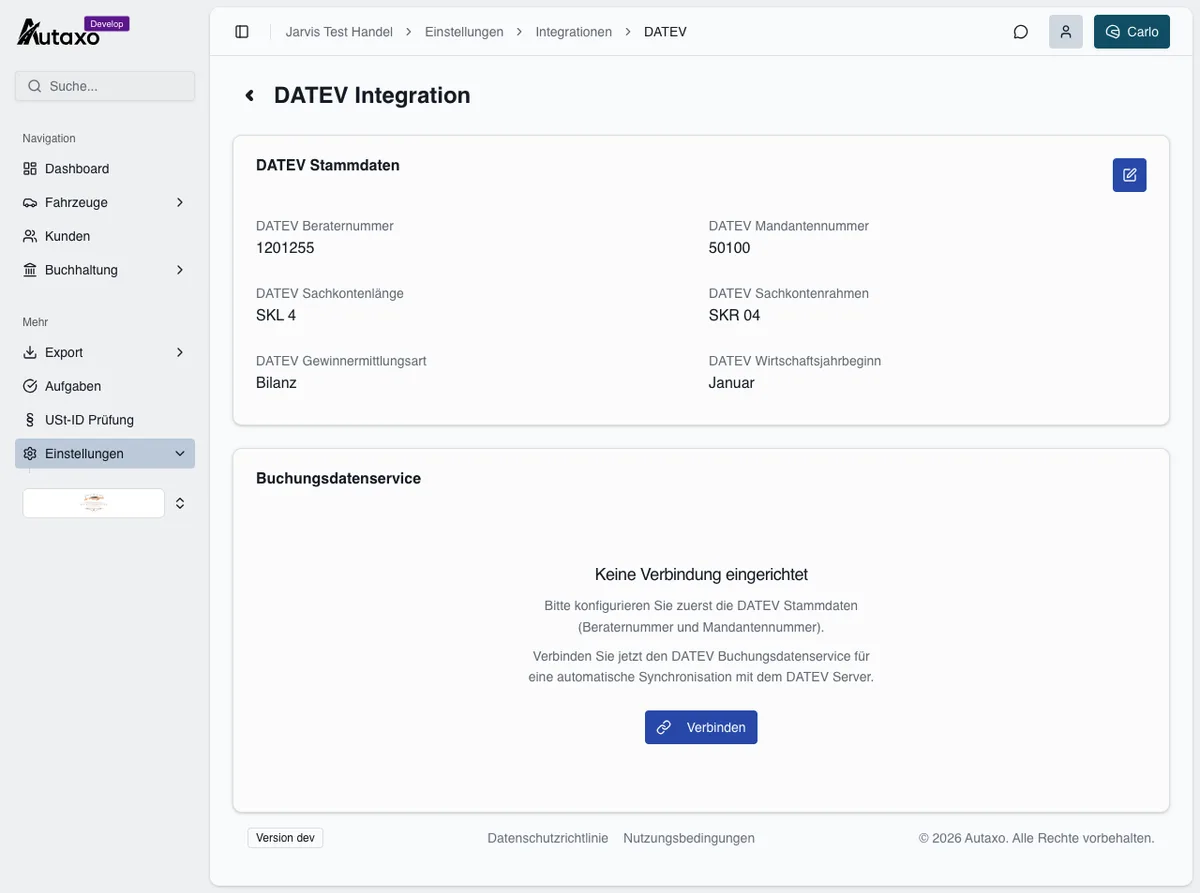Viewport: 1200px width, 893px height.
Task: Click the Sachkontenrahmen value SKR 04
Action: click(x=734, y=315)
